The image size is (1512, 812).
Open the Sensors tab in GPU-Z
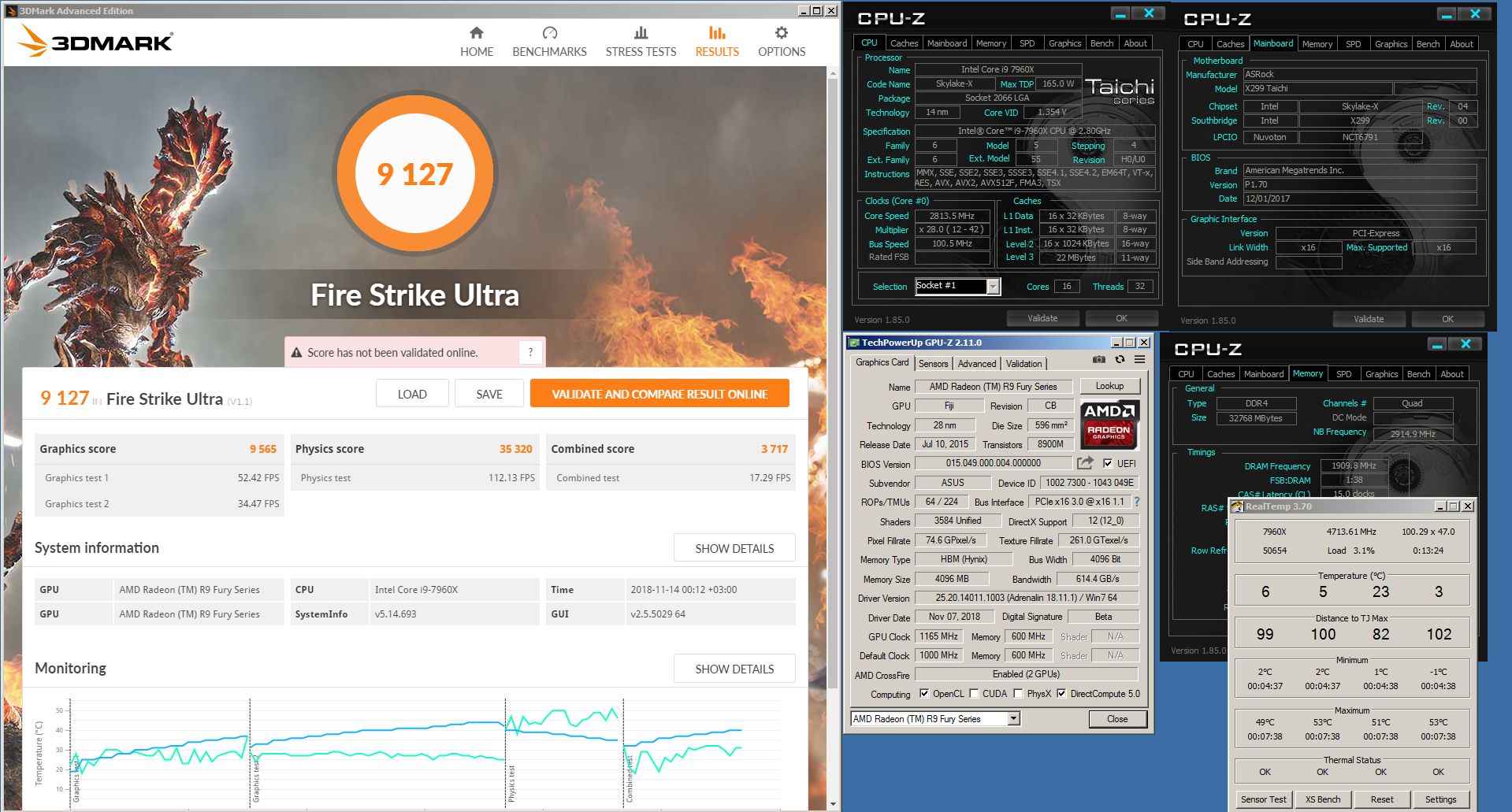pos(933,363)
